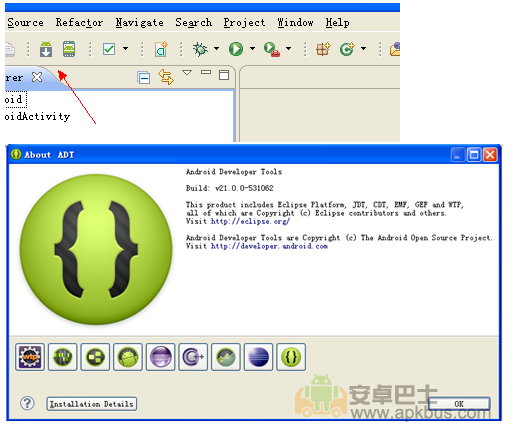Click the green waveform feature icon button
Viewport: 514px width, 437px height.
pos(63,357)
